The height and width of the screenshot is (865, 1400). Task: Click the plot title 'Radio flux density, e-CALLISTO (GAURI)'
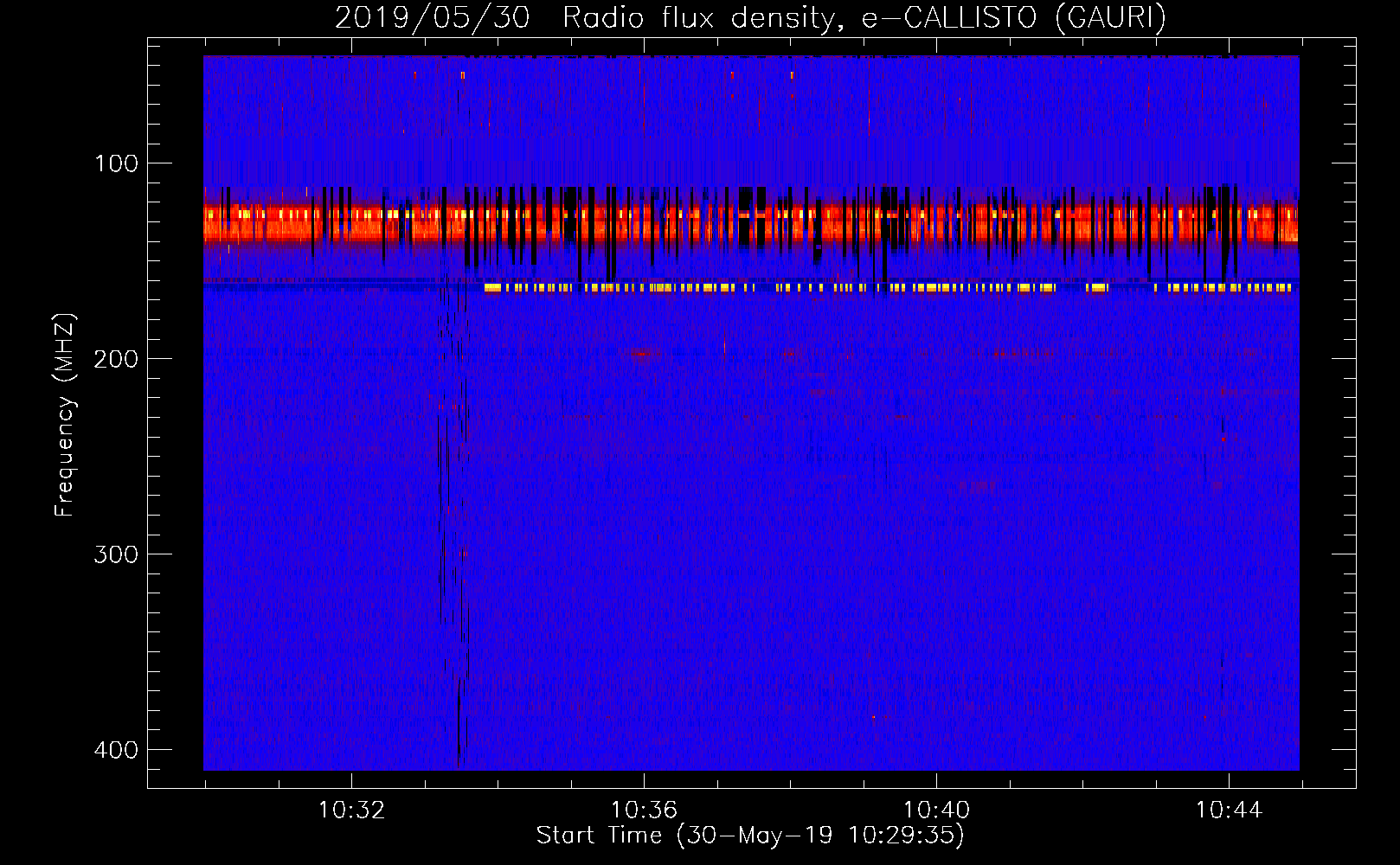864,17
